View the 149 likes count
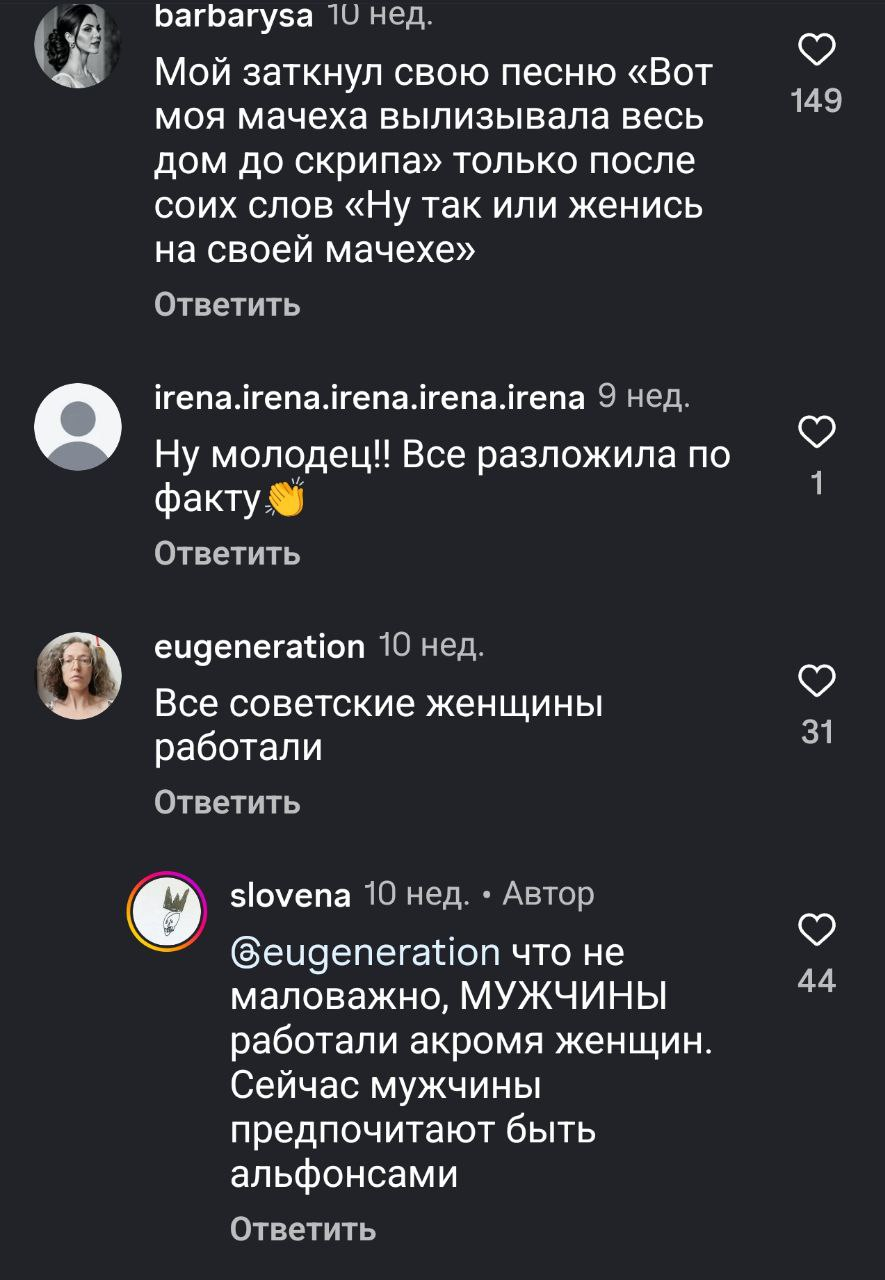This screenshot has height=1280, width=885. (816, 101)
